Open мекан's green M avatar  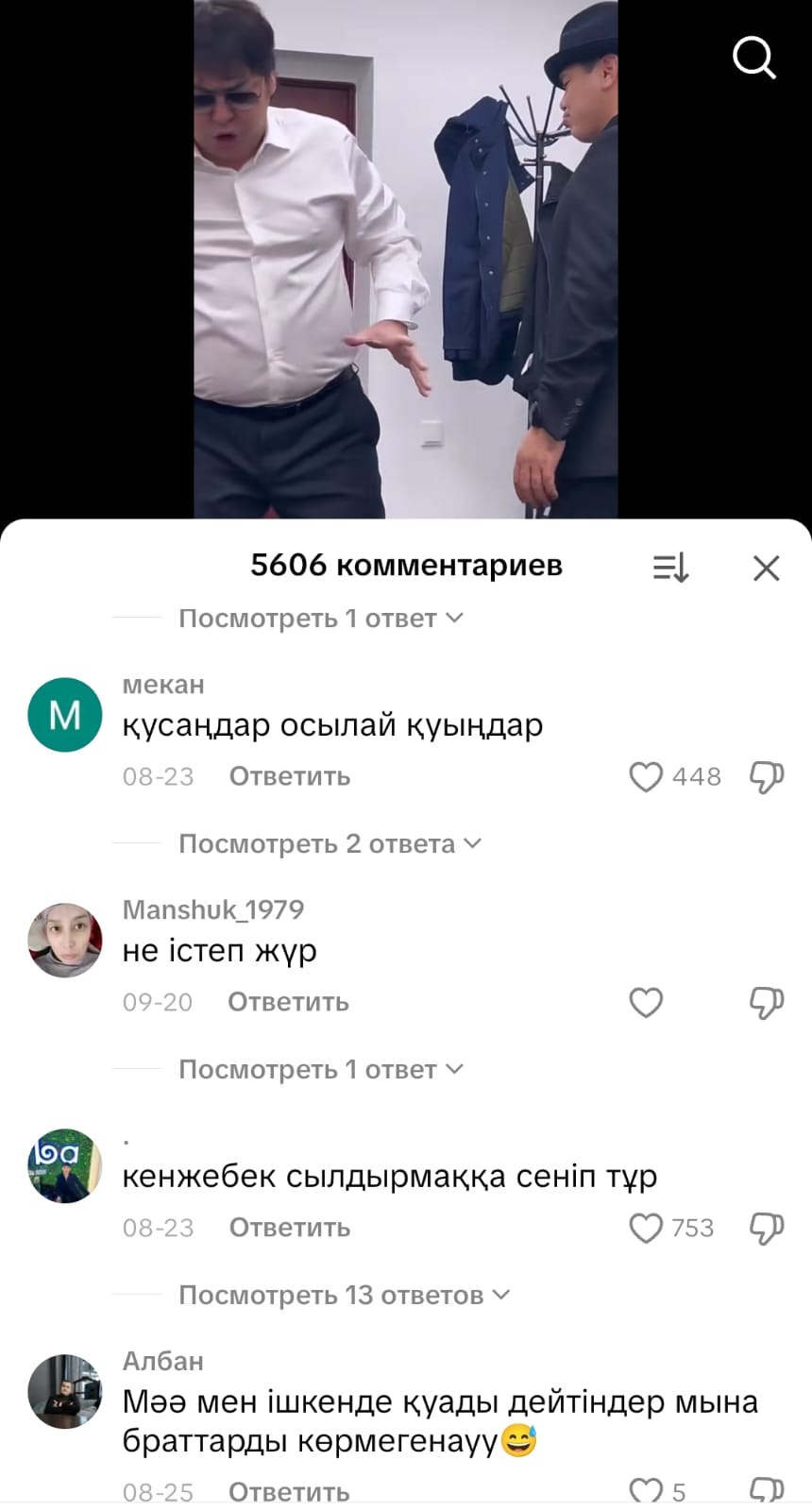pyautogui.click(x=64, y=715)
